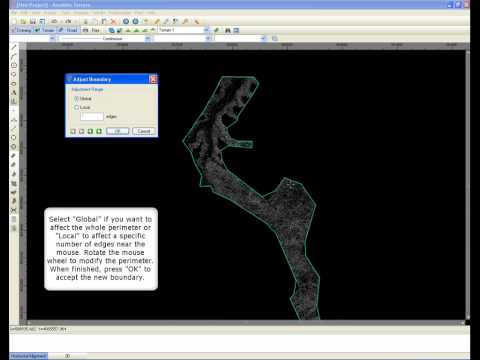This screenshot has width=480, height=360.
Task: Click the first blue circle toolbar icon
Action: coord(126,22)
